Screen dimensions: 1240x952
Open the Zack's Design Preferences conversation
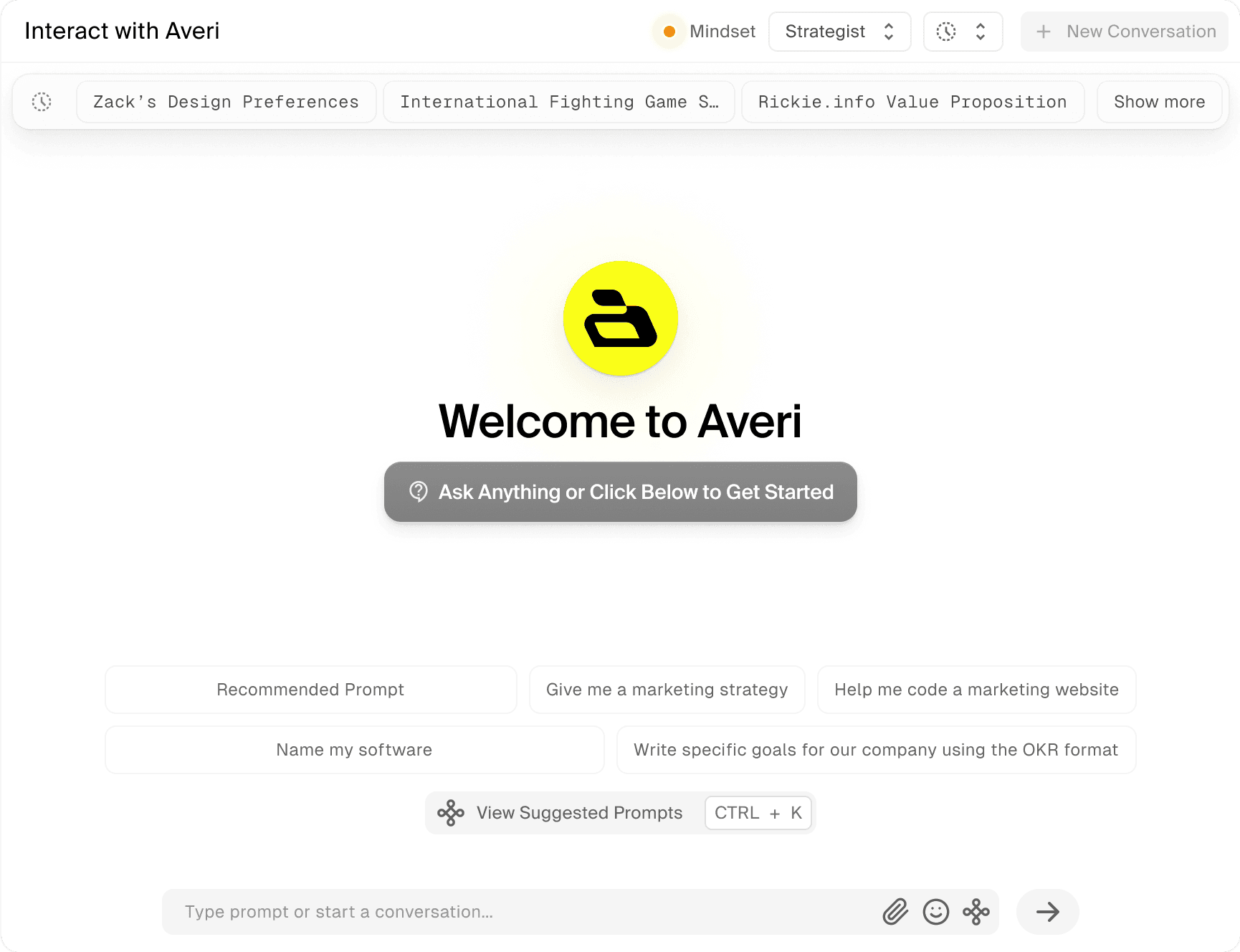(x=226, y=101)
